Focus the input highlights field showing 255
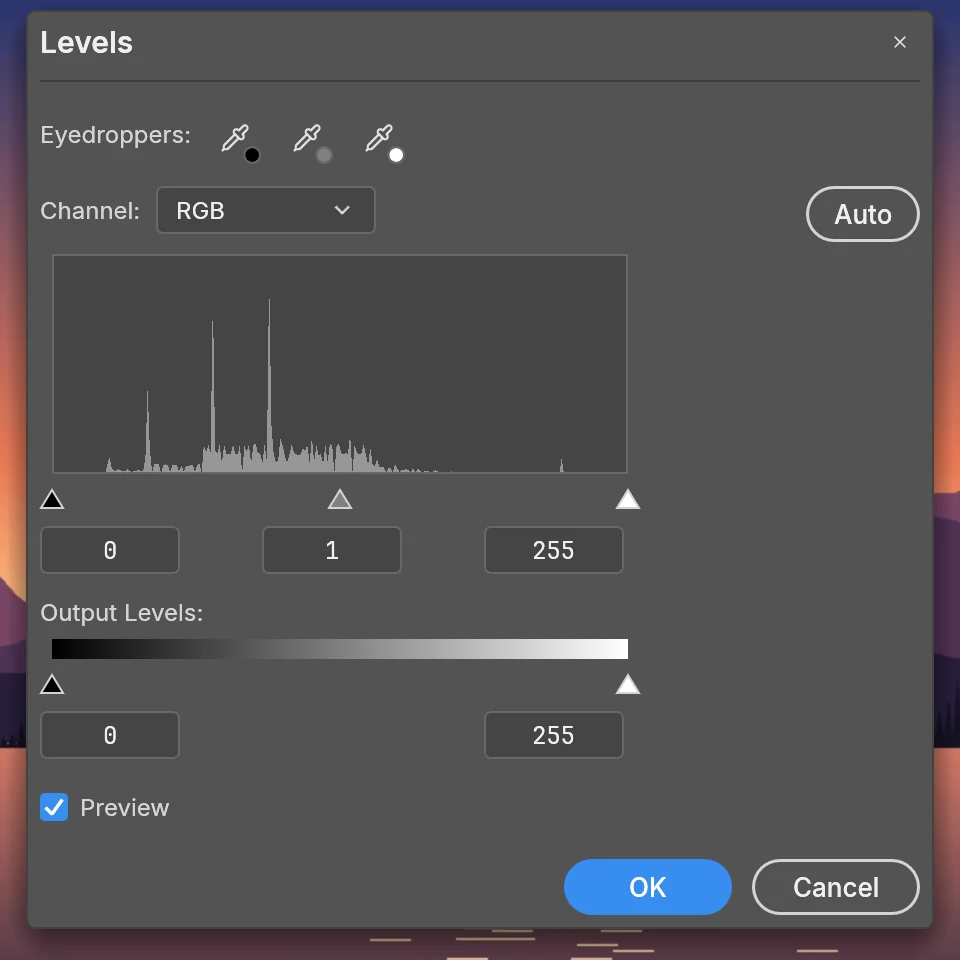The image size is (960, 960). 553,550
